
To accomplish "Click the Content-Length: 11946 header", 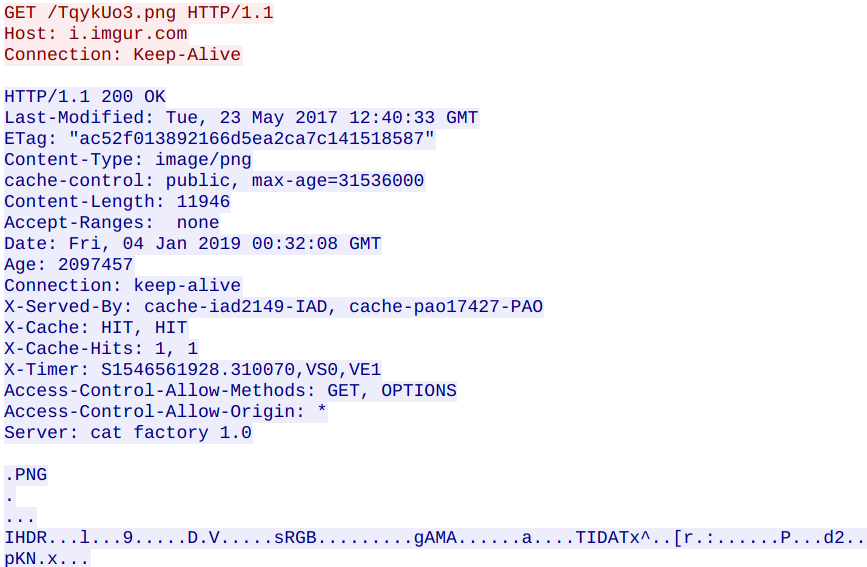I will 117,202.
